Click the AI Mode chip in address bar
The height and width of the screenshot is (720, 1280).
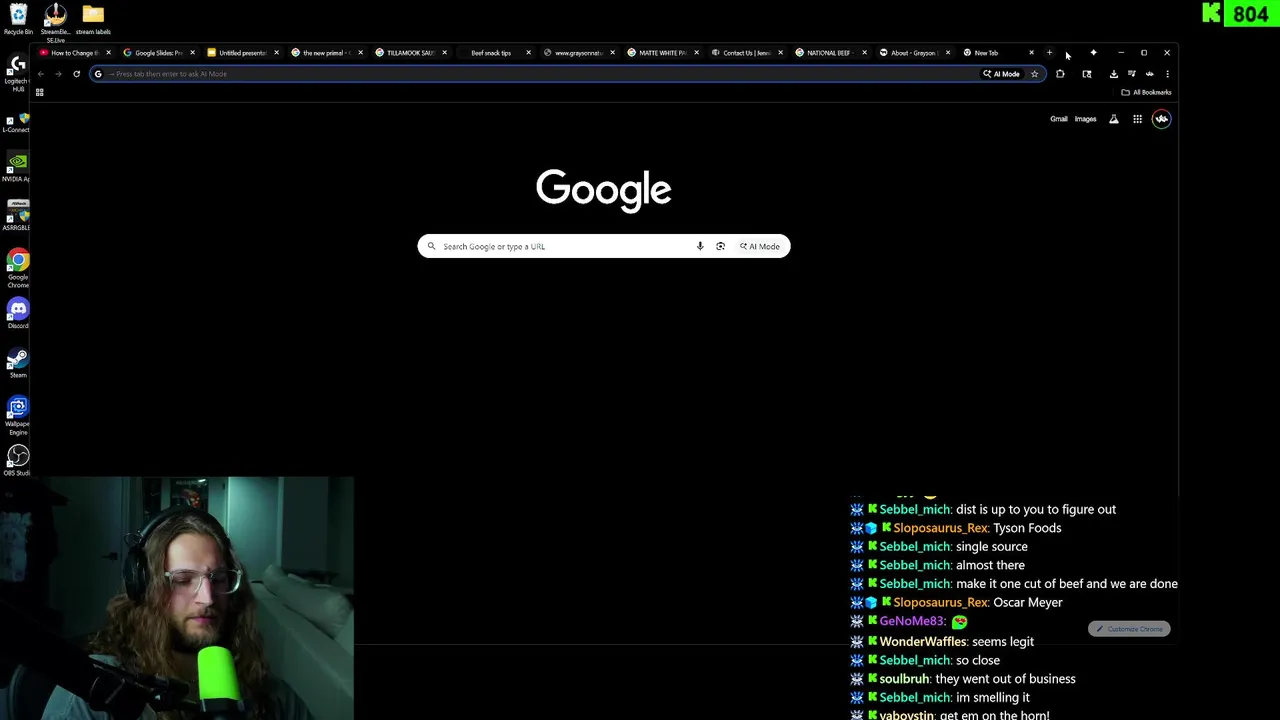coord(1001,74)
